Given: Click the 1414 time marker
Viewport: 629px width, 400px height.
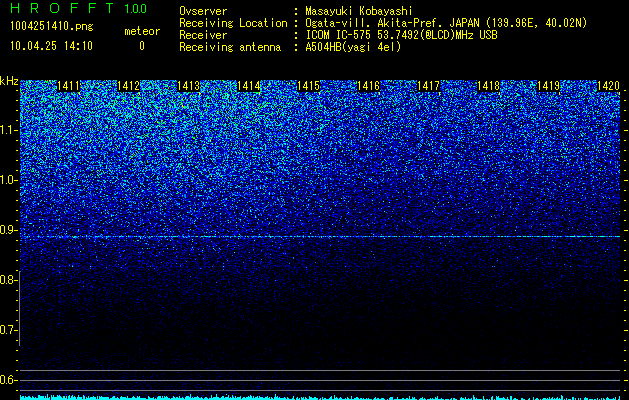Looking at the screenshot, I should [249, 86].
